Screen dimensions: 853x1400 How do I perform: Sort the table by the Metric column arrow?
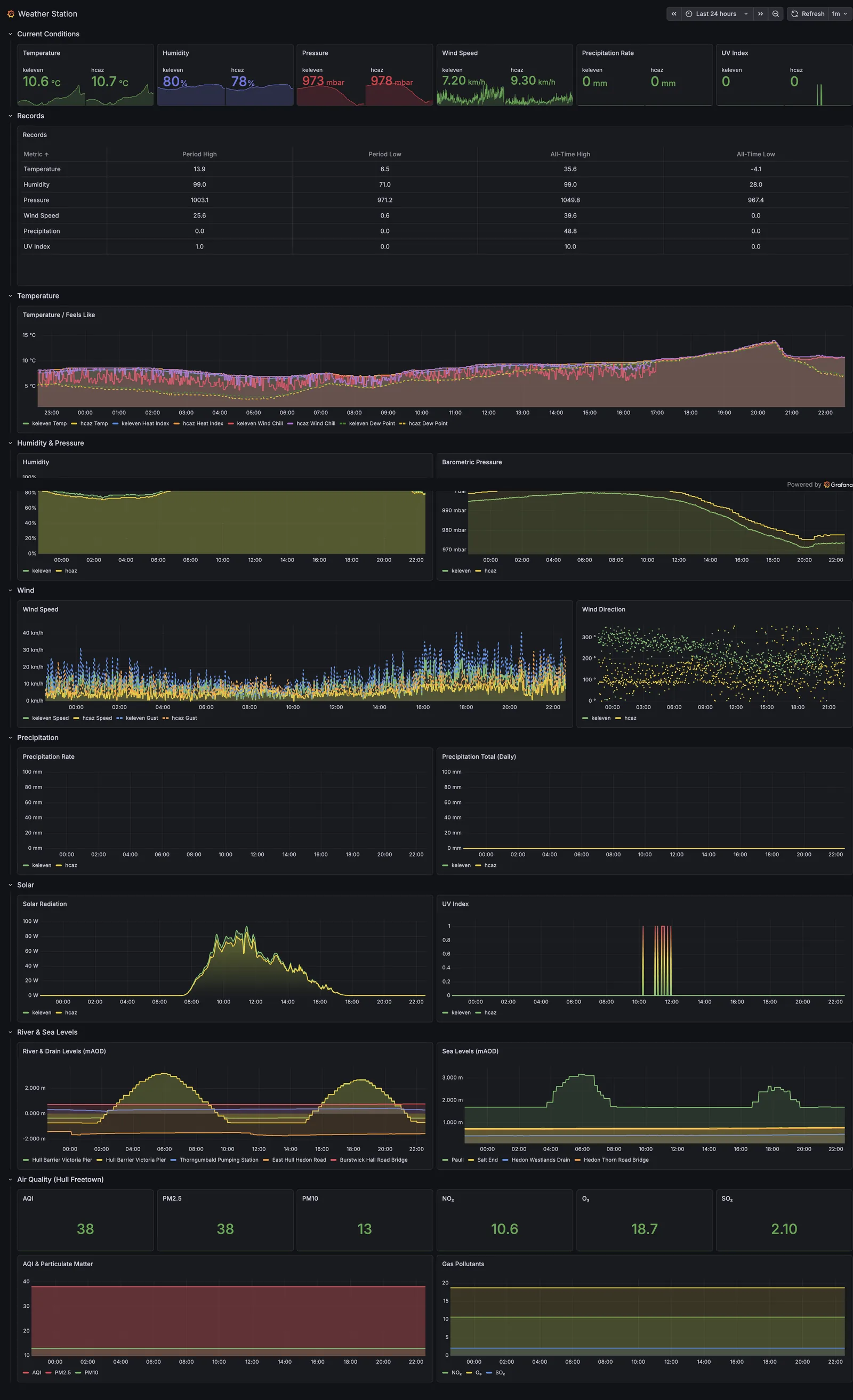click(x=46, y=155)
